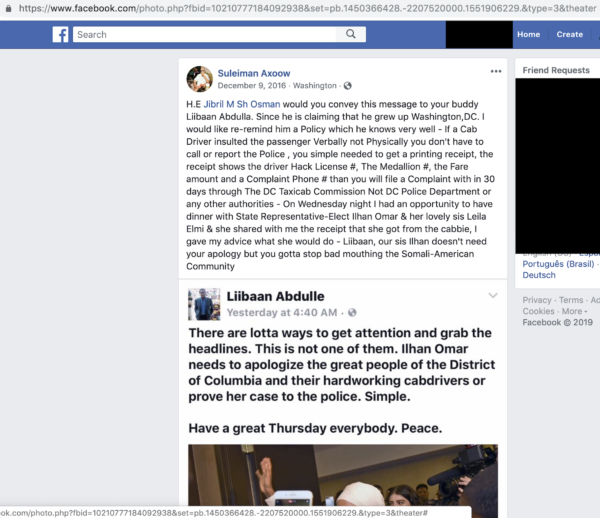Image resolution: width=600 pixels, height=518 pixels.
Task: Open the three-dot post options menu
Action: pyautogui.click(x=496, y=71)
